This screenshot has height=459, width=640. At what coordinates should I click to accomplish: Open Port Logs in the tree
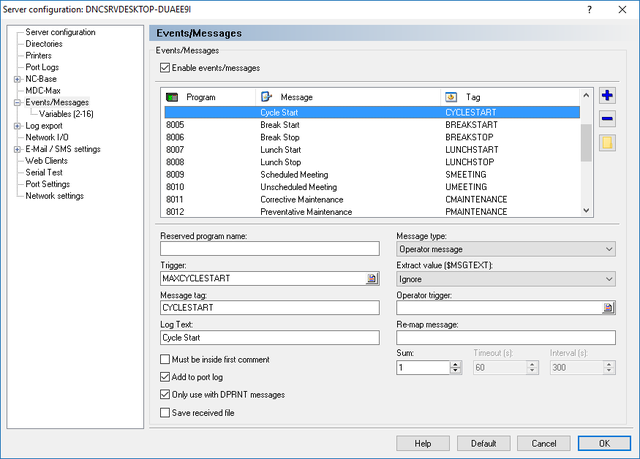pyautogui.click(x=42, y=67)
